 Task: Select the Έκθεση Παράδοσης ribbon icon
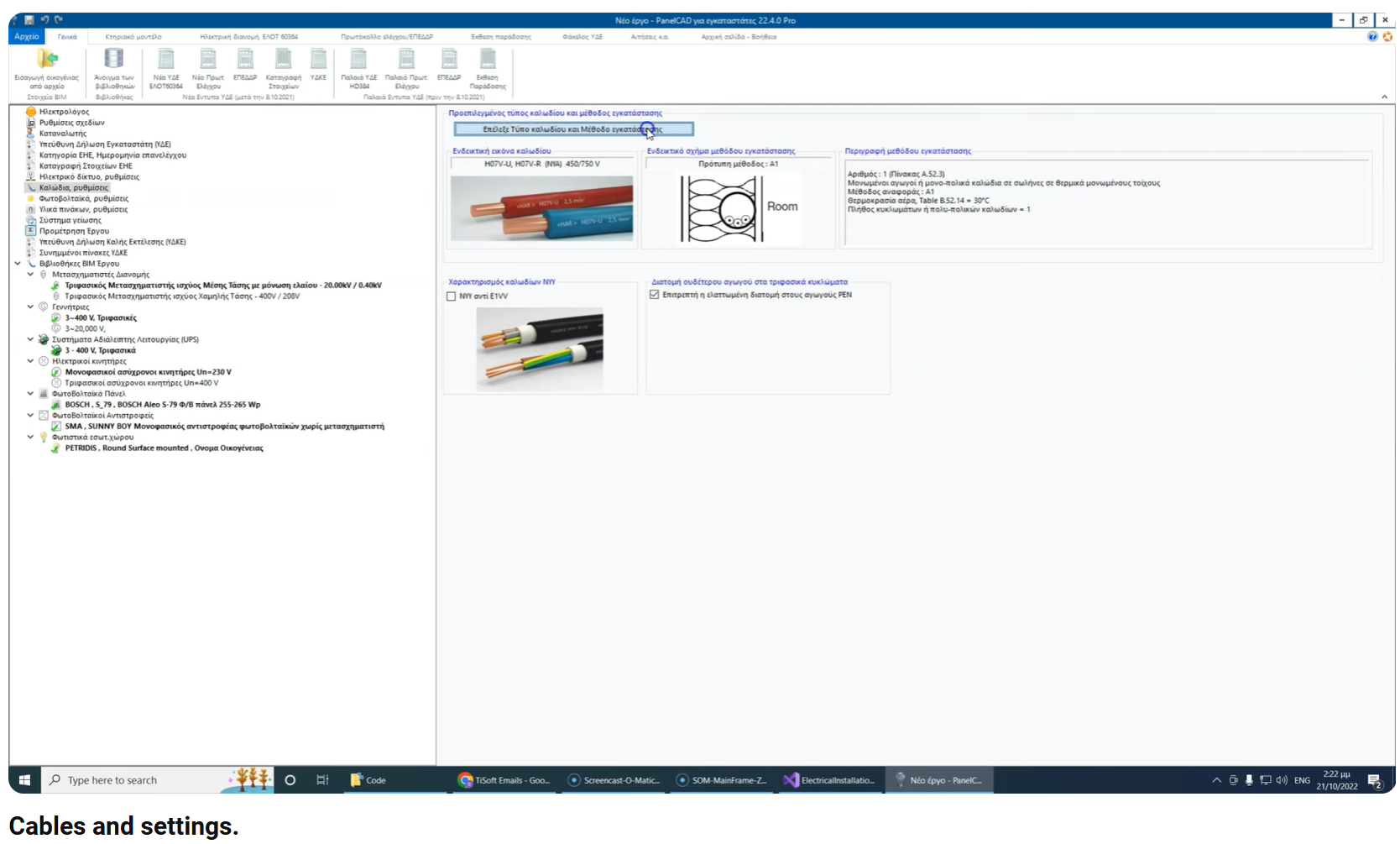click(487, 69)
